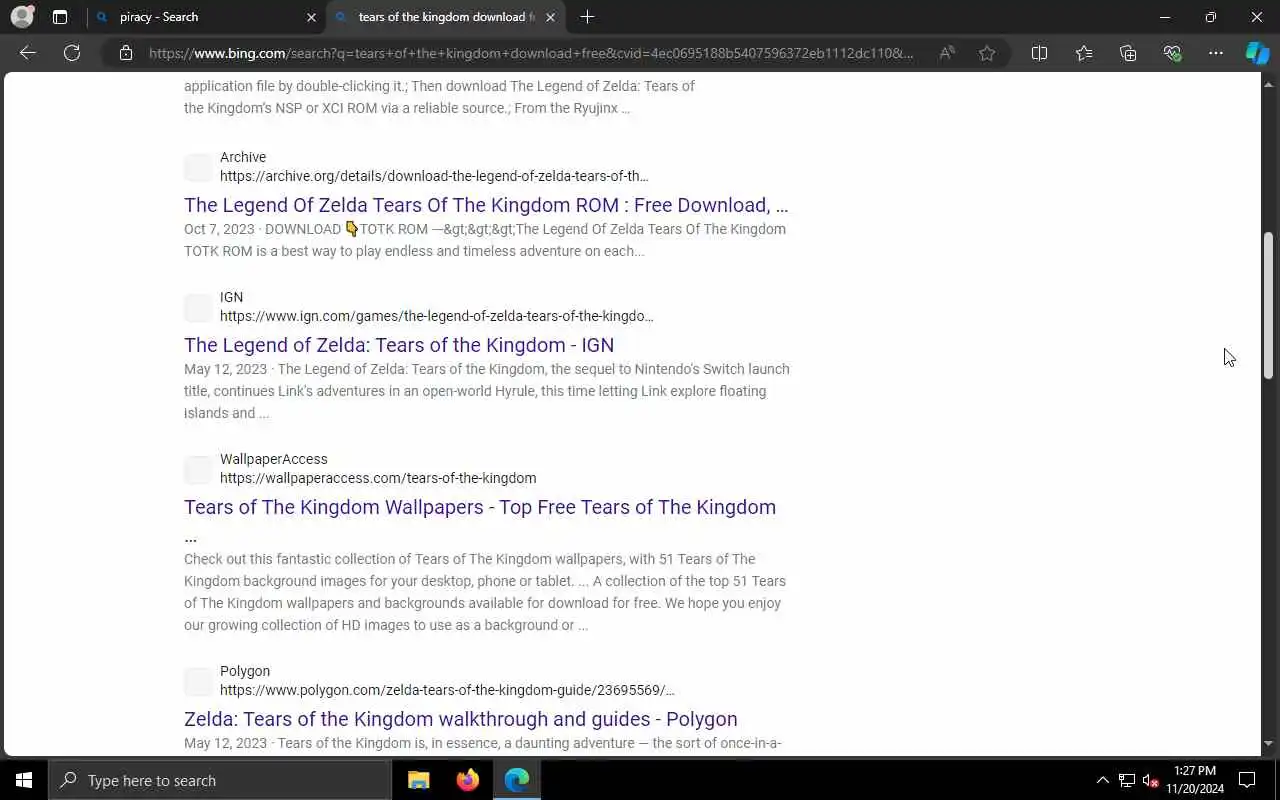Open the muted volume tray icon
1280x800 pixels.
click(x=1151, y=780)
